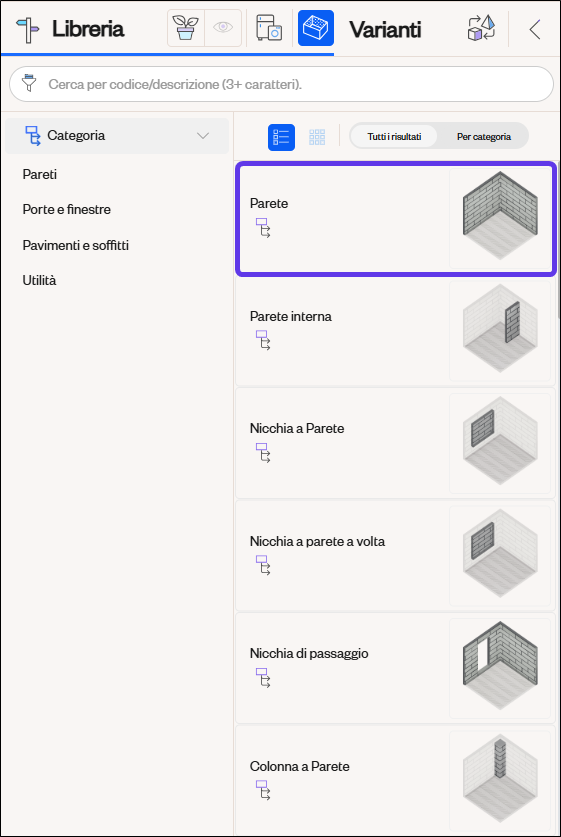This screenshot has width=561, height=837.
Task: Click the plant pot decoration icon
Action: point(186,28)
